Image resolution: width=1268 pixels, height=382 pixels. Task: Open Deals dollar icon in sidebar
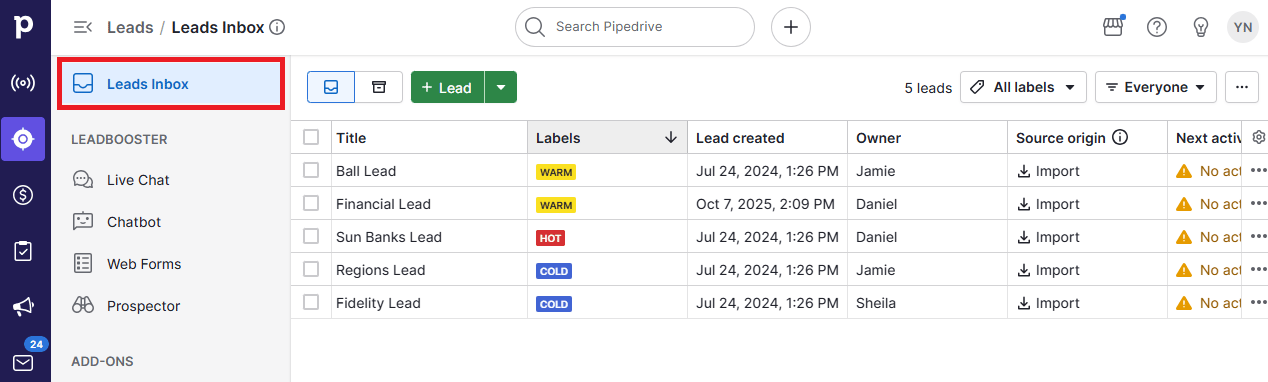23,195
